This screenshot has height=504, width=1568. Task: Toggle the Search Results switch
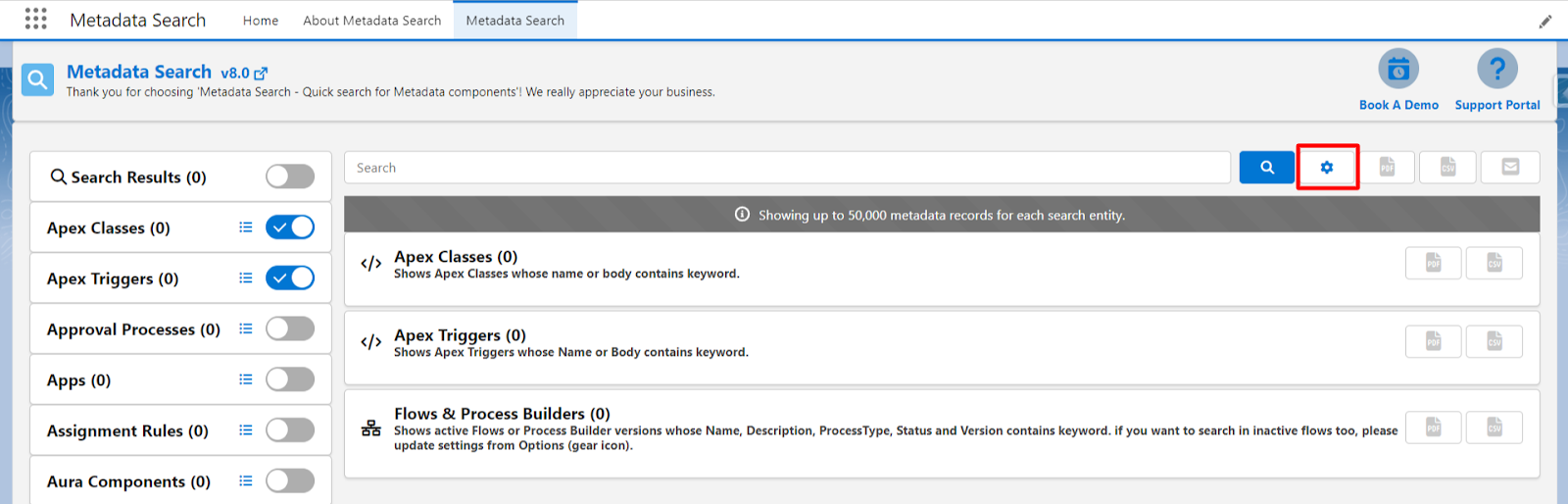click(290, 176)
